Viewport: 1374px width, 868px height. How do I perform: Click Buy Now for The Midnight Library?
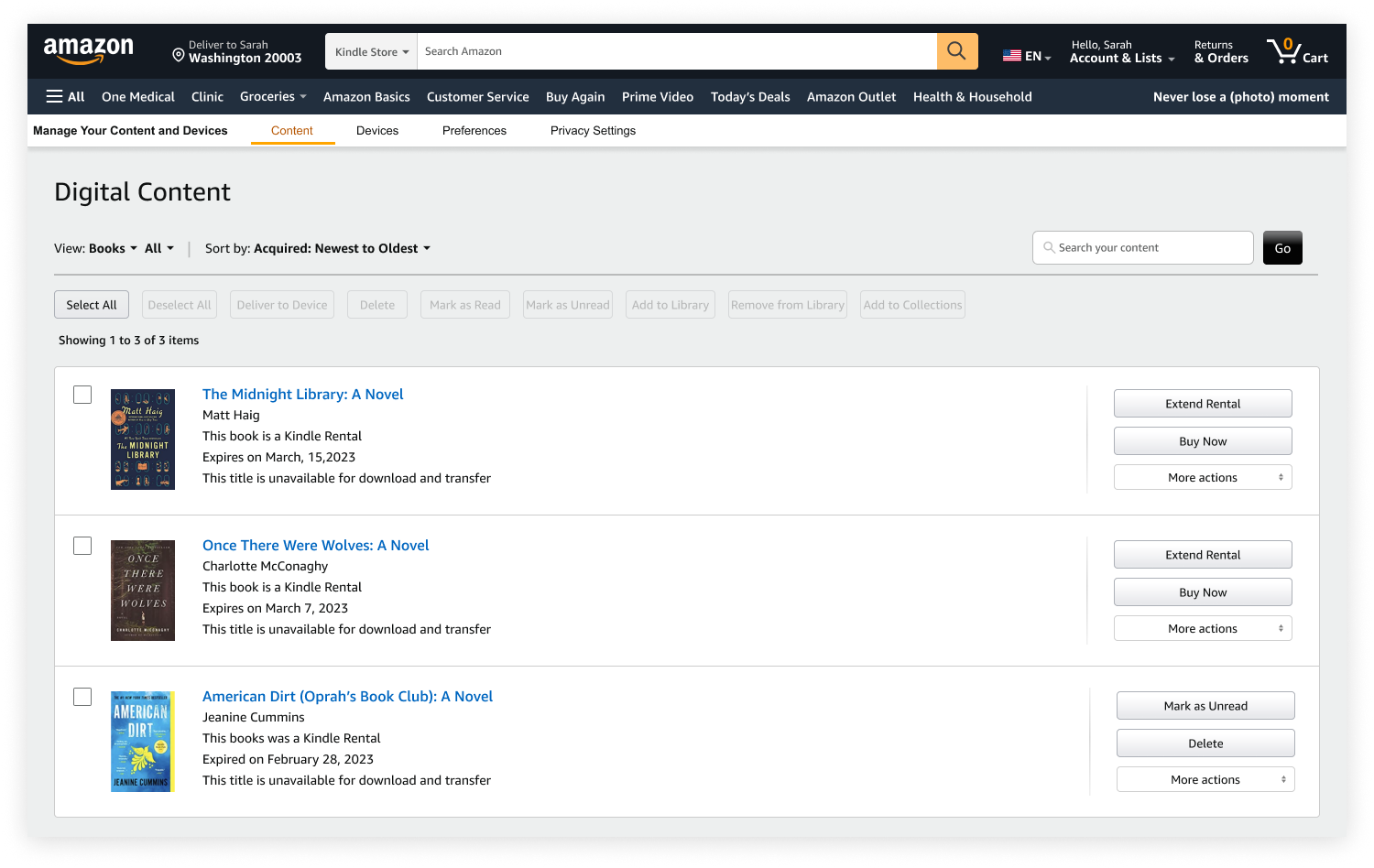click(1203, 441)
